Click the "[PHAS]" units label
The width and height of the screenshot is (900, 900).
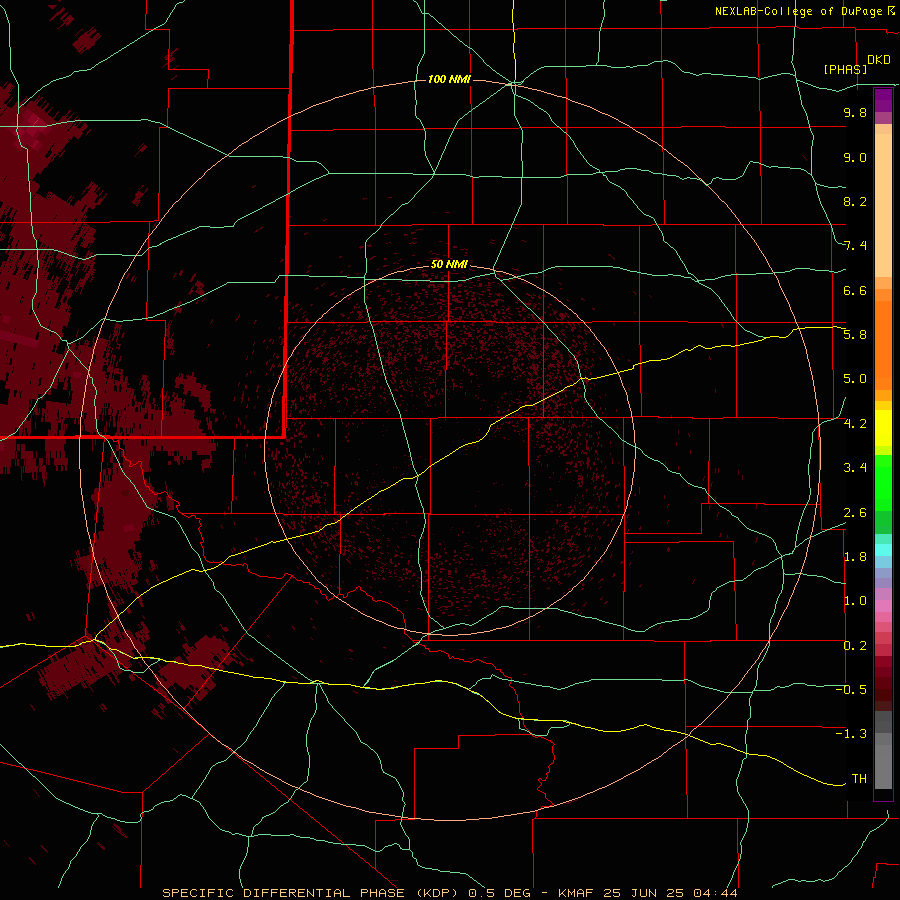pyautogui.click(x=845, y=69)
